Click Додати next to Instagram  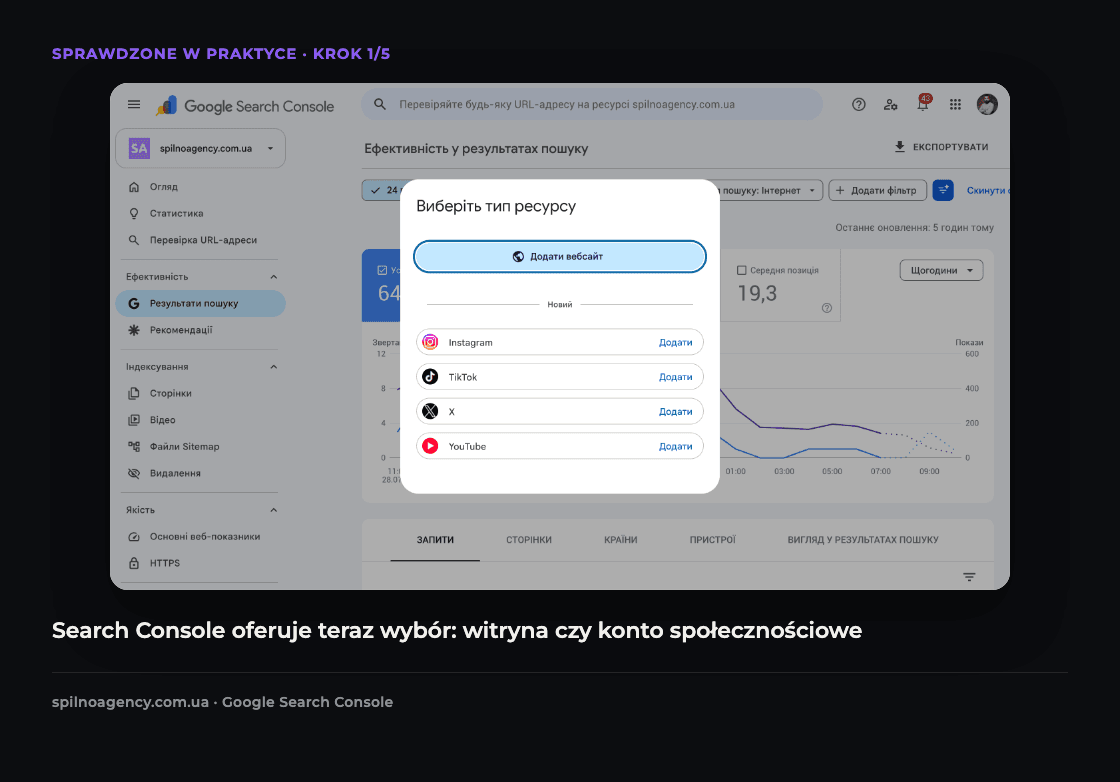pyautogui.click(x=675, y=342)
